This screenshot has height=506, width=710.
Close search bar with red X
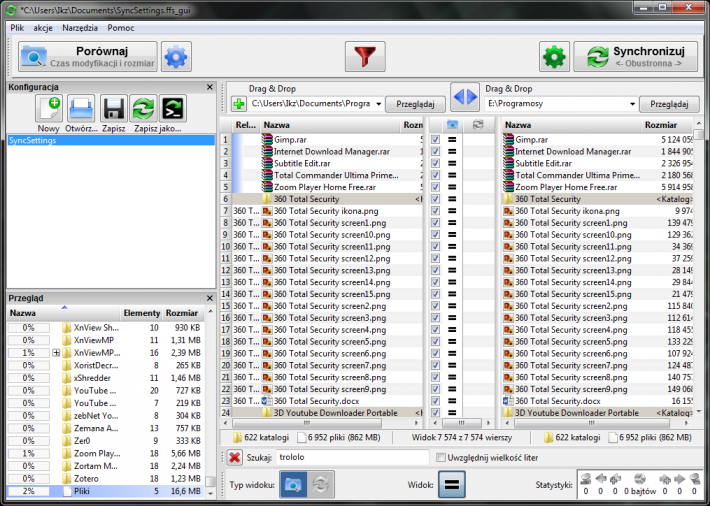click(235, 457)
